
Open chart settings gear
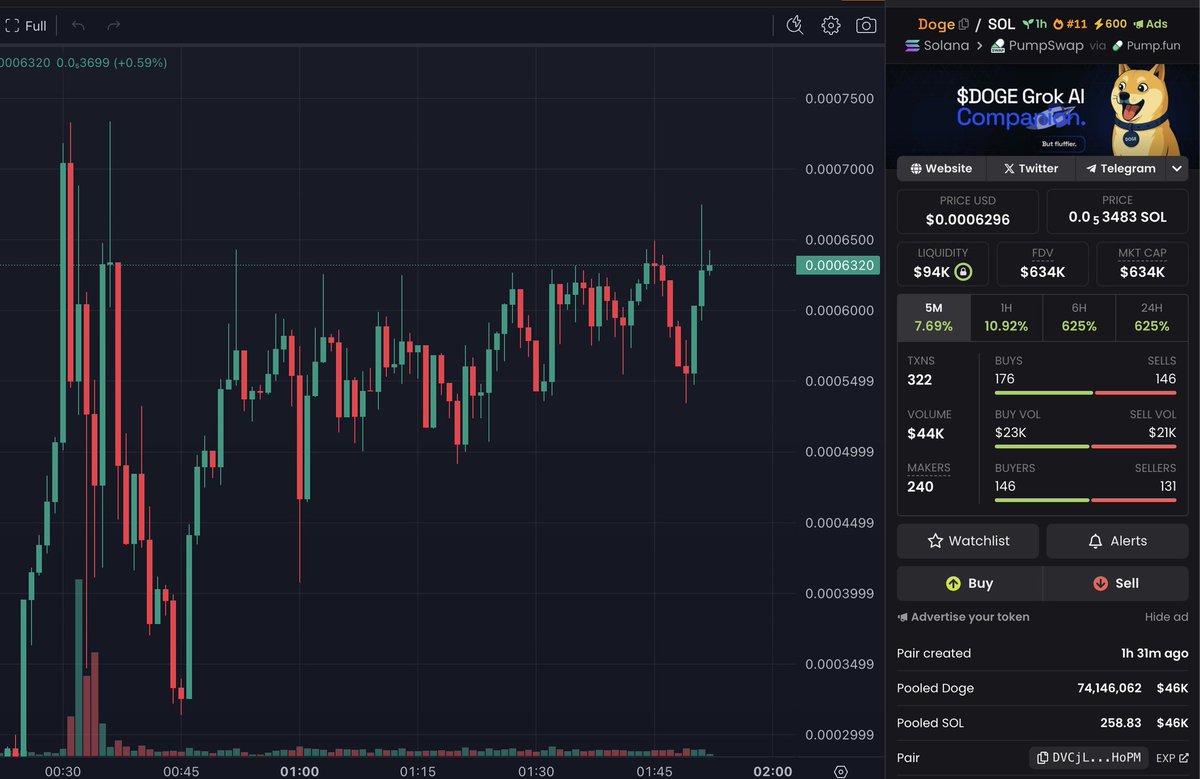pyautogui.click(x=831, y=26)
